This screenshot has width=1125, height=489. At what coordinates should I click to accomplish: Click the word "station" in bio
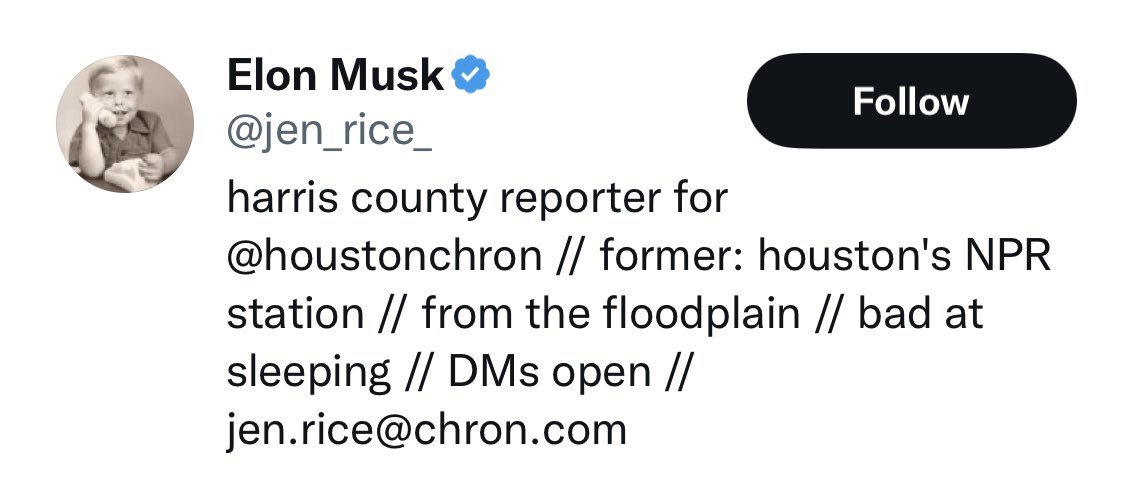295,314
